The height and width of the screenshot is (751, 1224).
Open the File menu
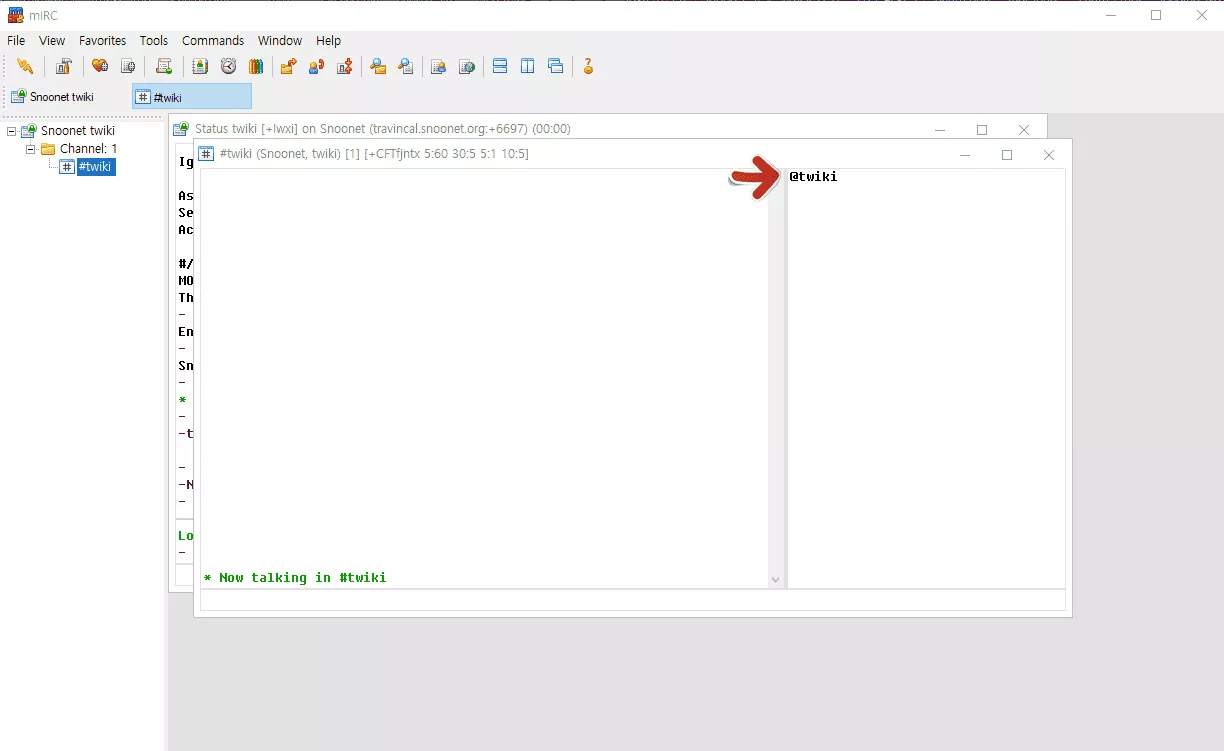(16, 41)
